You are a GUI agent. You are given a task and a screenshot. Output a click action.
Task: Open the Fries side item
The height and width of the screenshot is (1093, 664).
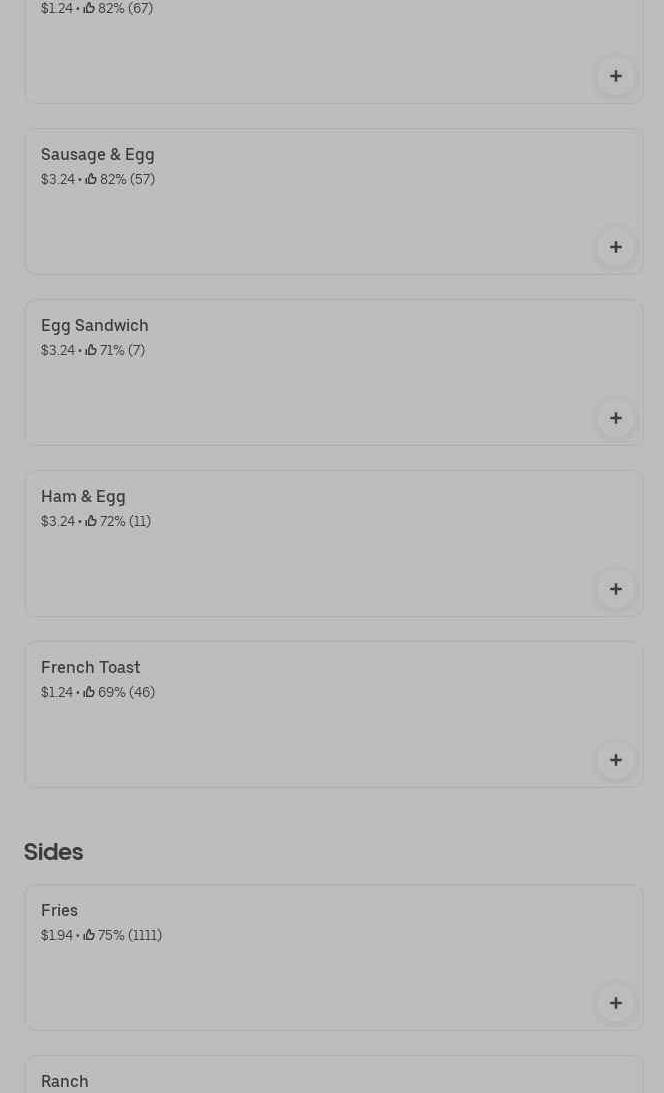[x=60, y=910]
